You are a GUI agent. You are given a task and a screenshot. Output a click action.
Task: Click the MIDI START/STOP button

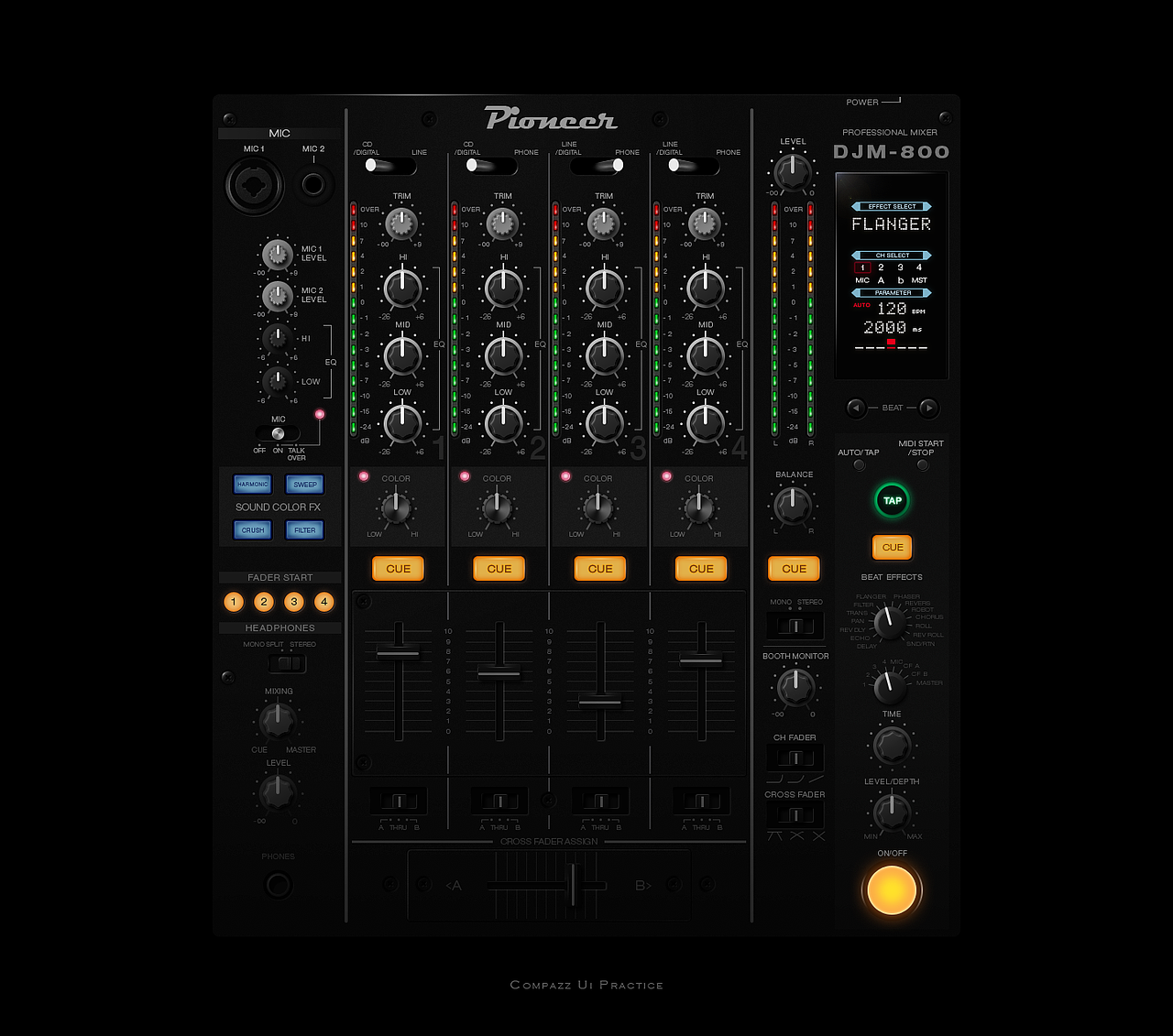[922, 464]
